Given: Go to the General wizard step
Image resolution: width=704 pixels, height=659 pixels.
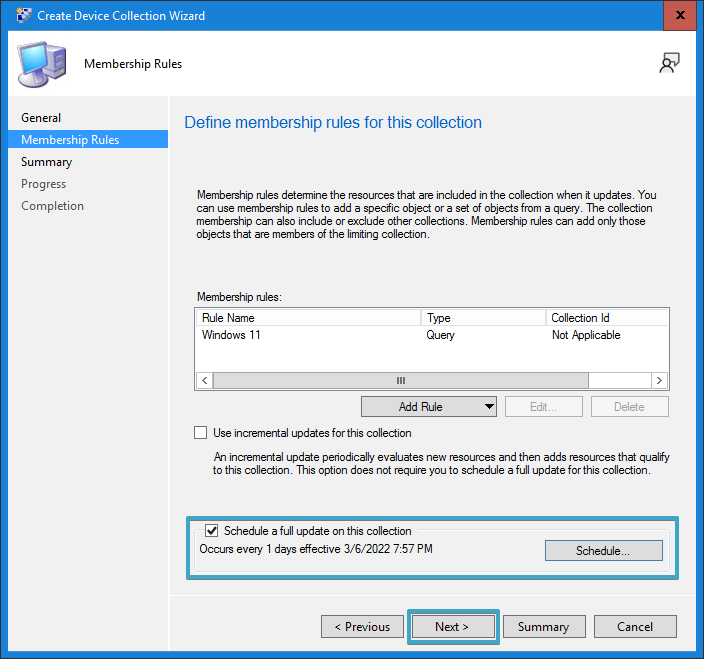Looking at the screenshot, I should (x=41, y=118).
